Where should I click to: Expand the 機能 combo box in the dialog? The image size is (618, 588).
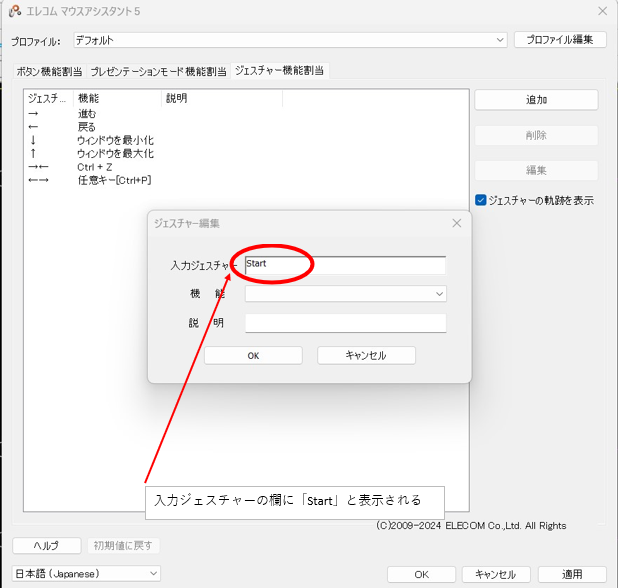(x=345, y=294)
